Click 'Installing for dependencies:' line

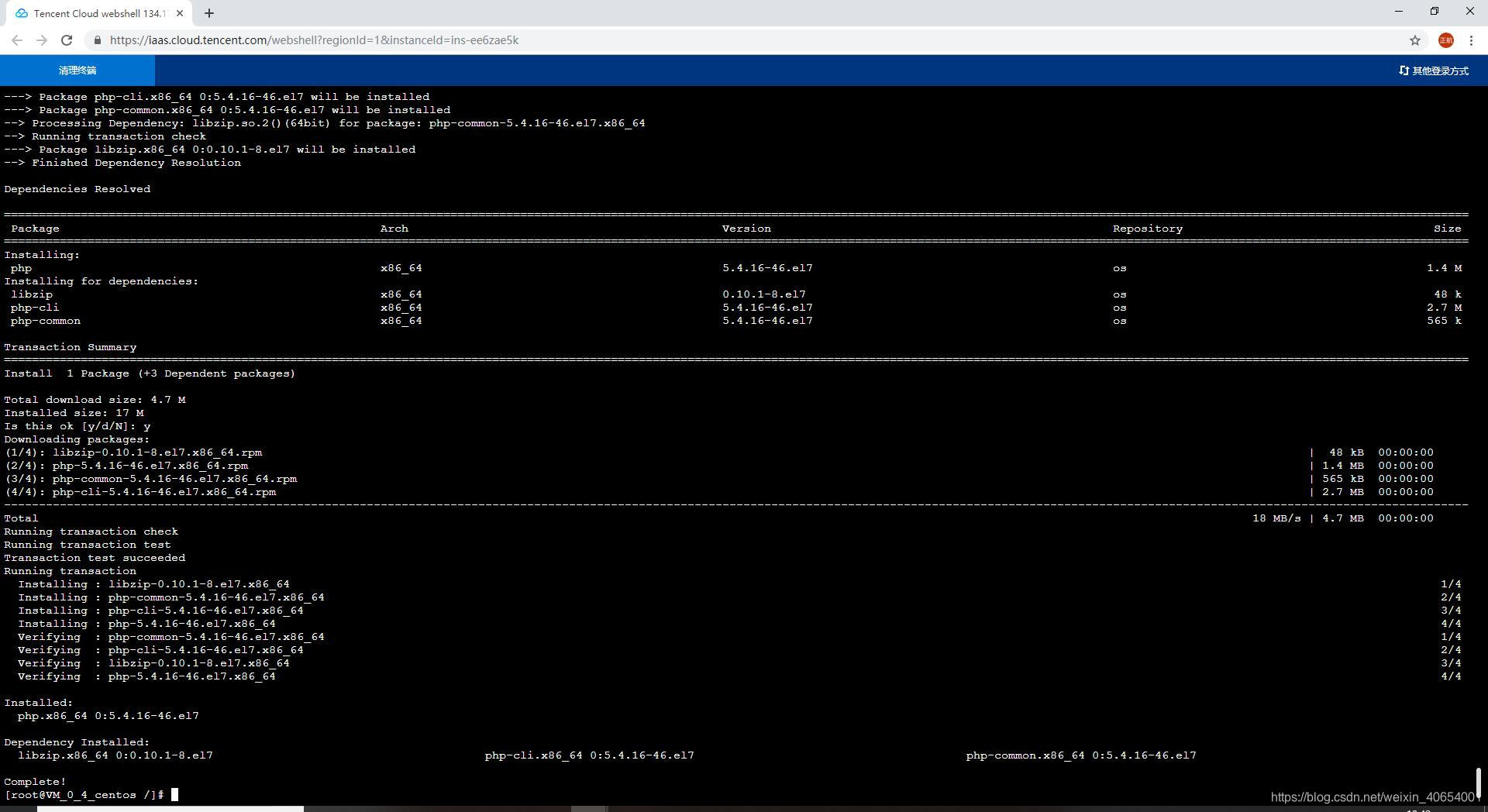click(102, 281)
